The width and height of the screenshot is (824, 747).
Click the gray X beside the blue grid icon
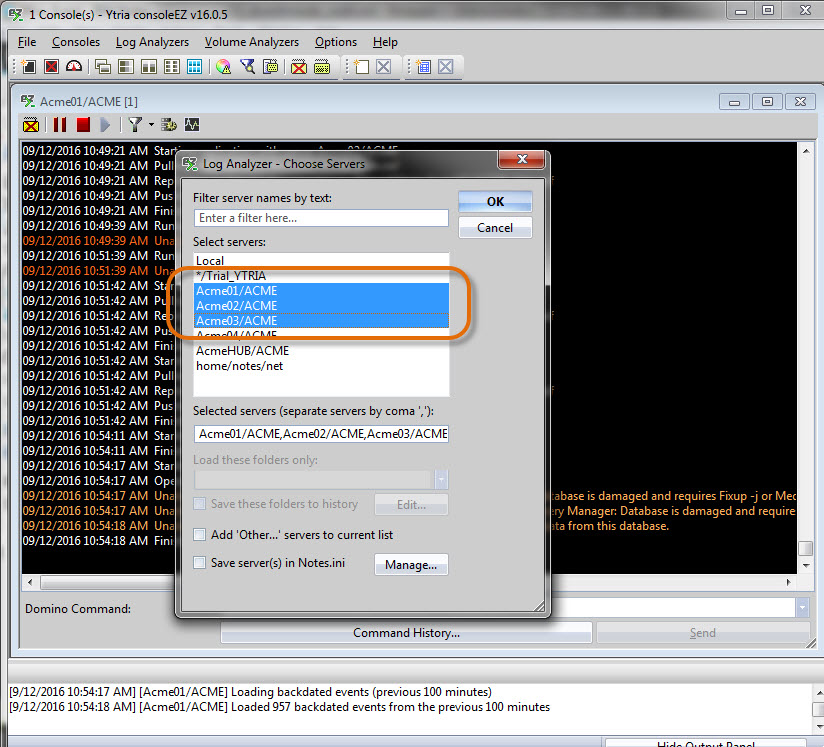click(446, 67)
